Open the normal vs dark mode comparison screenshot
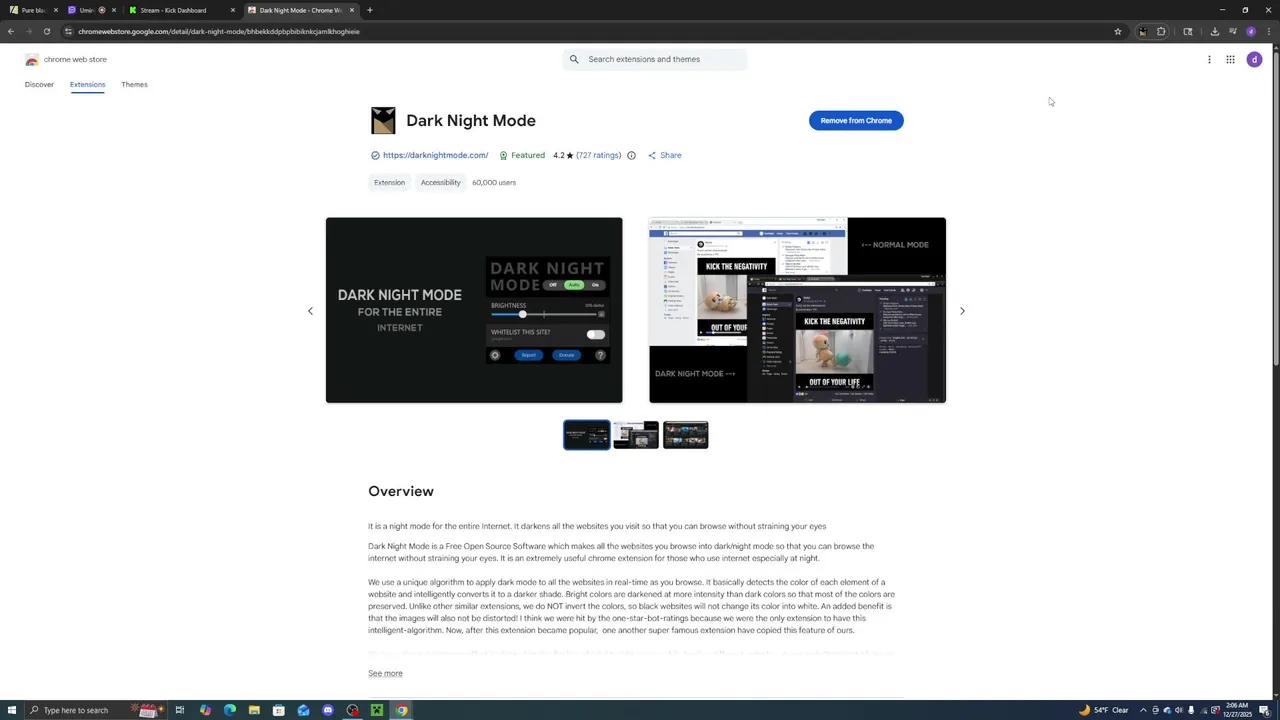Viewport: 1280px width, 720px height. [797, 310]
